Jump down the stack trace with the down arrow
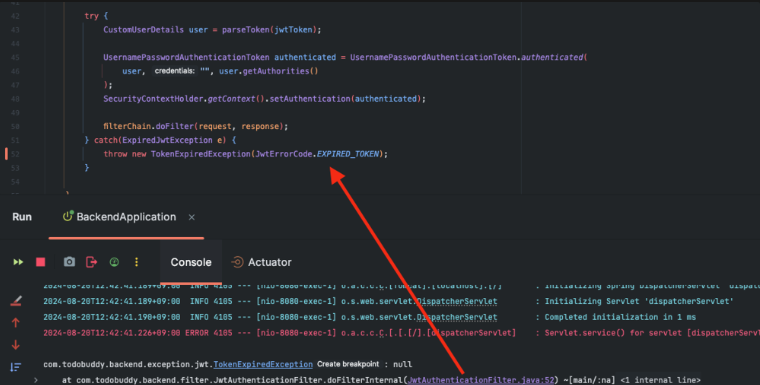The width and height of the screenshot is (760, 385). (16, 345)
